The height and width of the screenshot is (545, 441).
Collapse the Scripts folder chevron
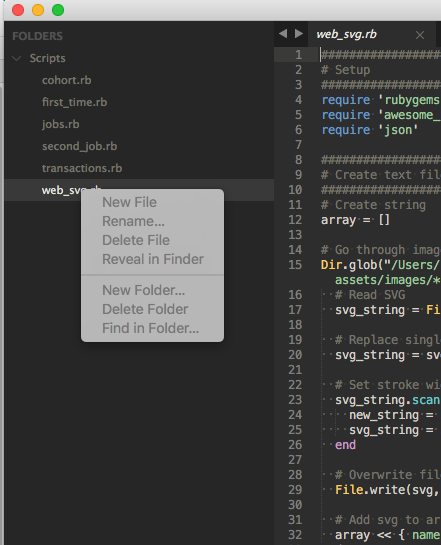tap(17, 58)
